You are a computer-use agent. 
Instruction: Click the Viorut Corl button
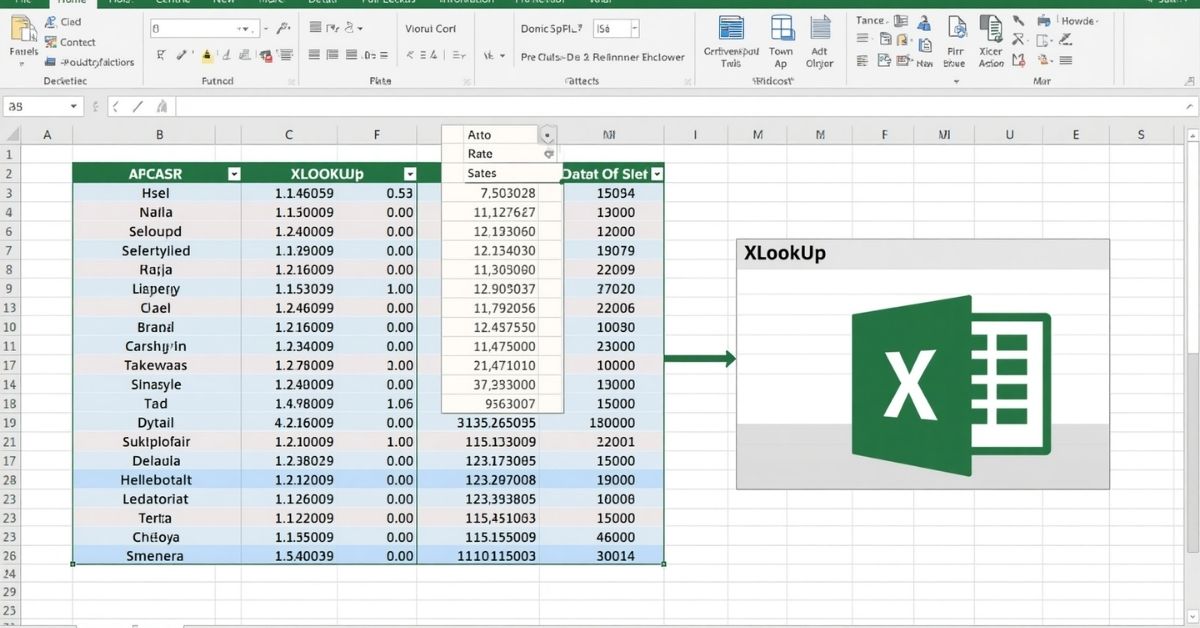pyautogui.click(x=431, y=29)
